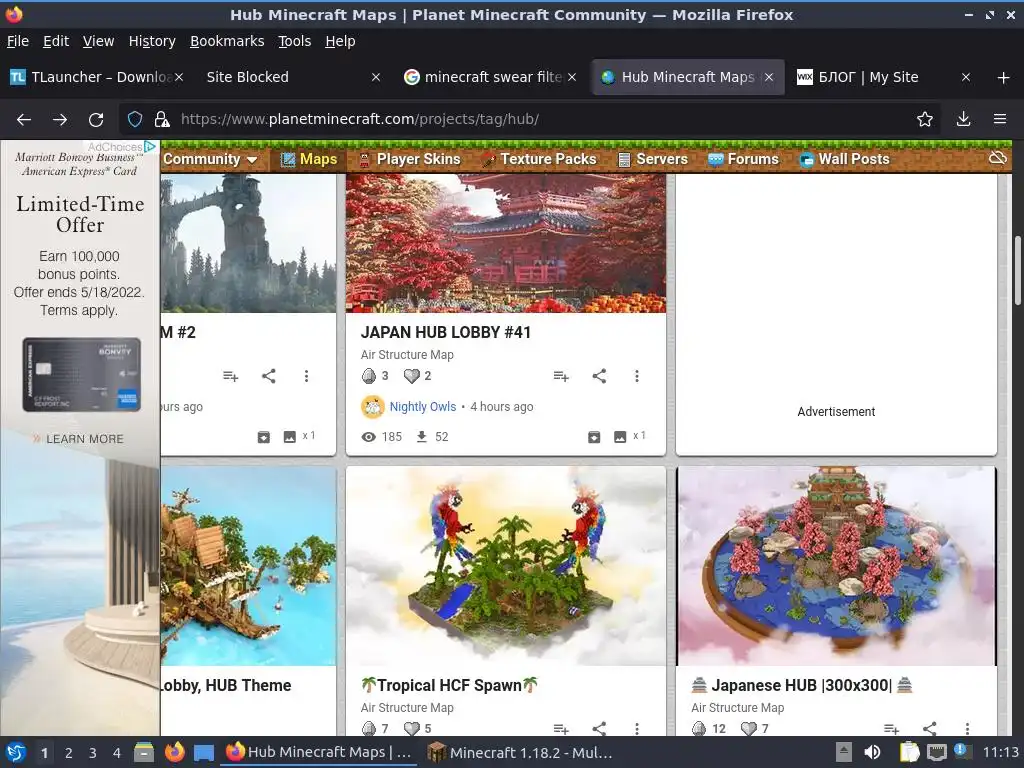Open more options for Japanese HUB 300x300

coord(967,728)
